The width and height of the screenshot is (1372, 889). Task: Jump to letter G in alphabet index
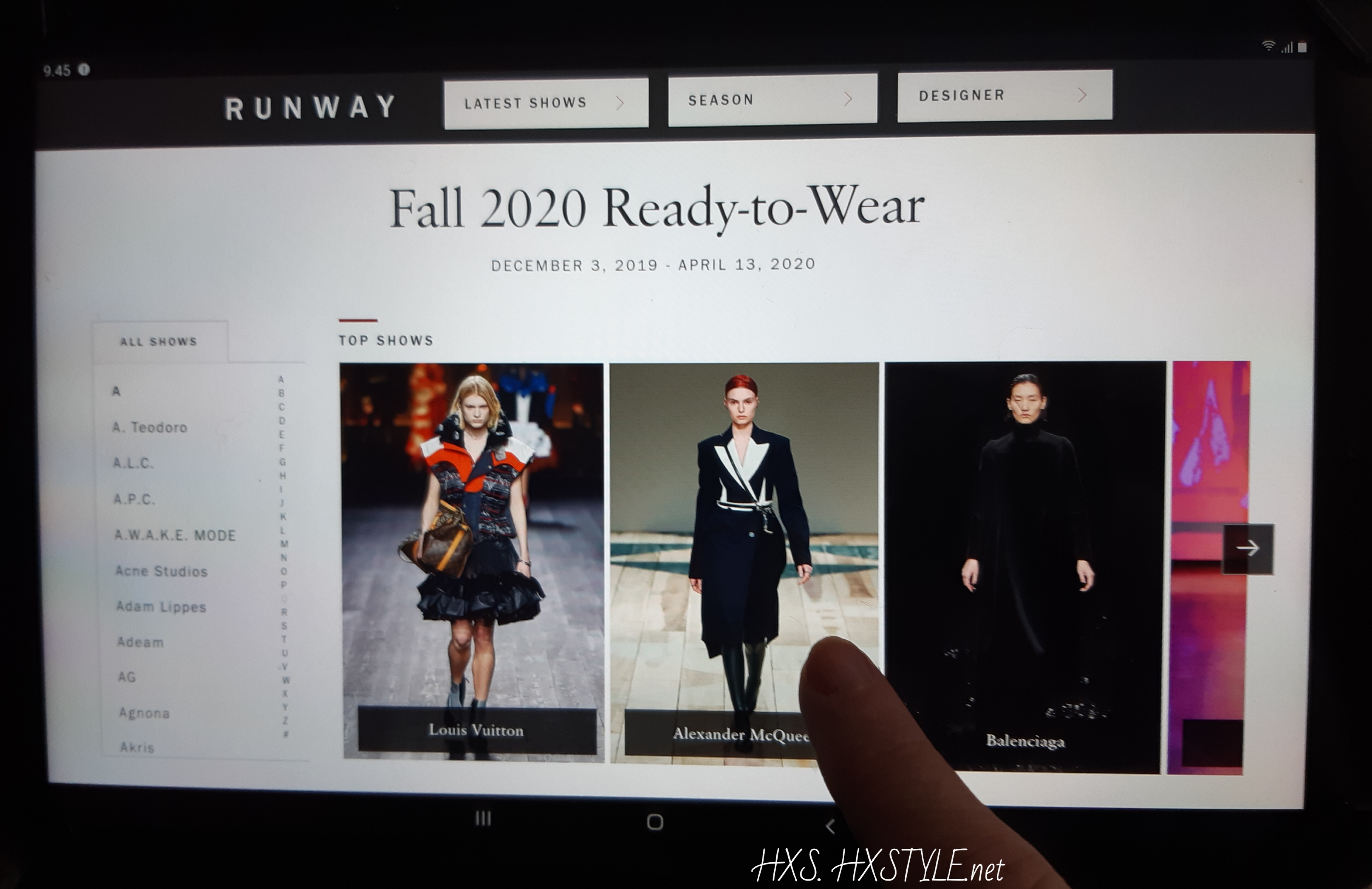282,462
